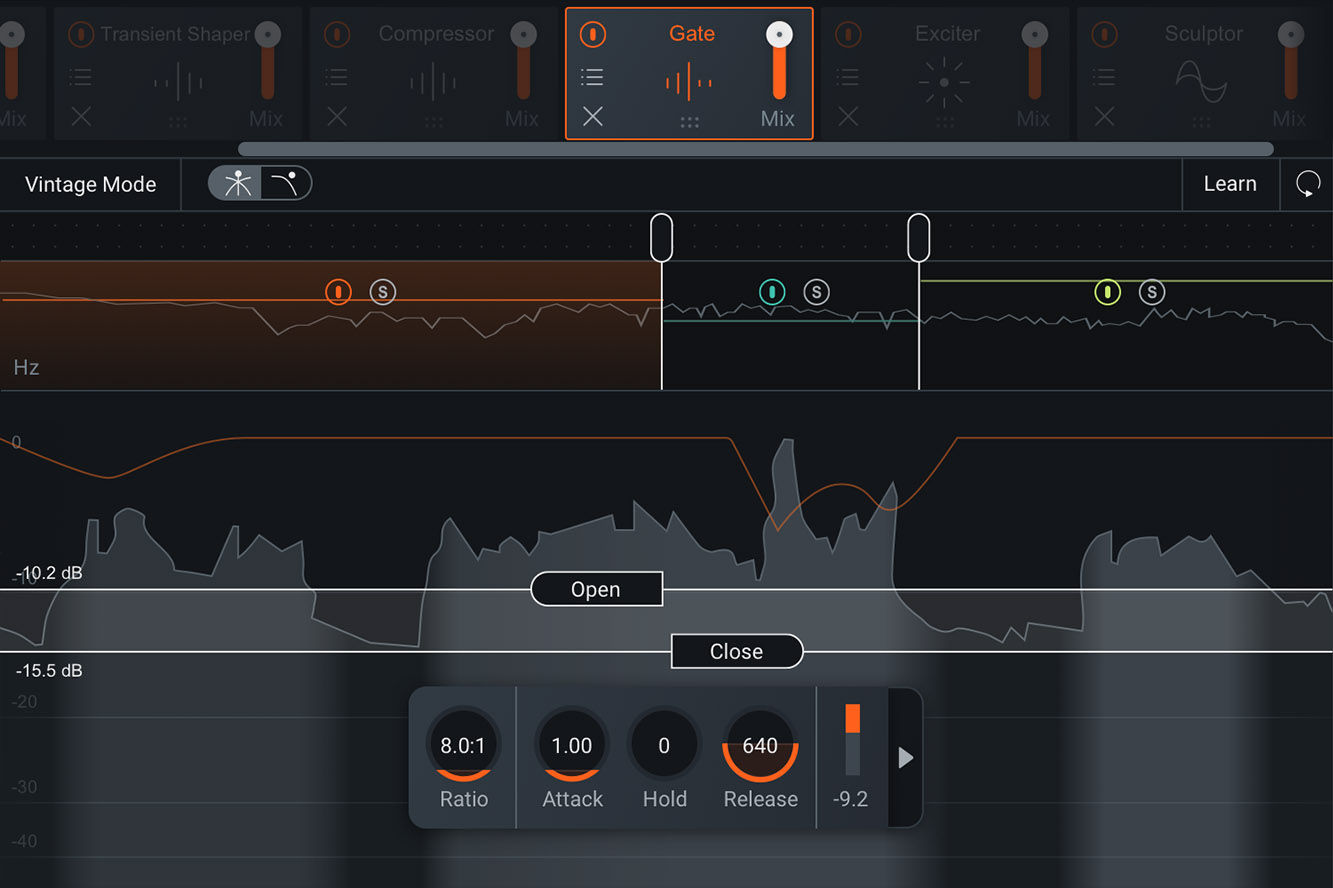This screenshot has width=1333, height=888.
Task: Click the Gate Mix slider handle
Action: click(779, 35)
